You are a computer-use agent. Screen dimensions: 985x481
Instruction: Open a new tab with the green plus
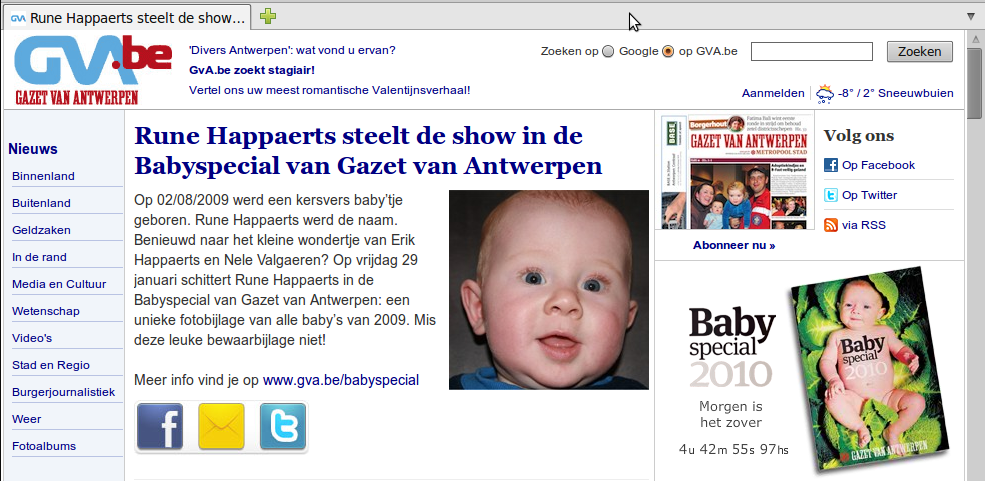point(268,17)
